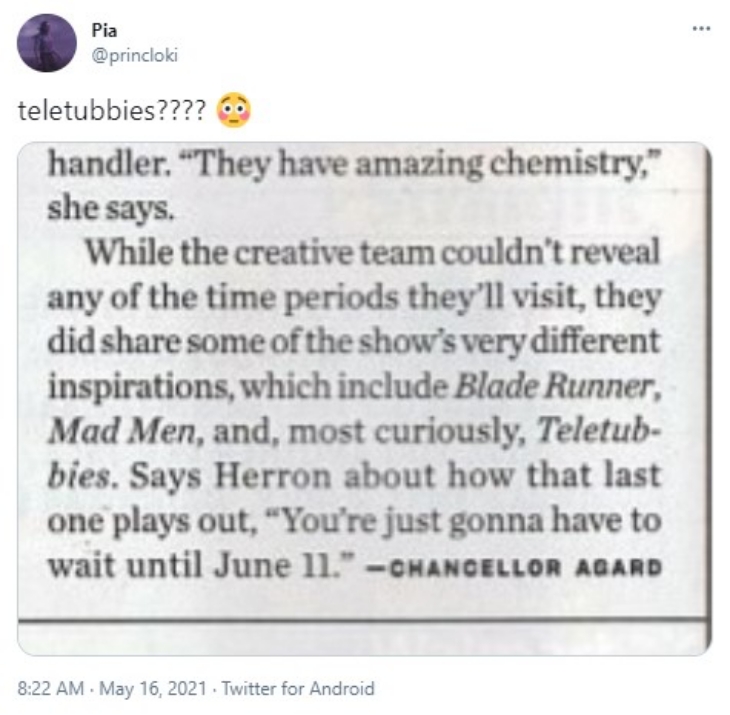Click the 8:22 AM timestamp
The height and width of the screenshot is (715, 730).
(x=51, y=688)
